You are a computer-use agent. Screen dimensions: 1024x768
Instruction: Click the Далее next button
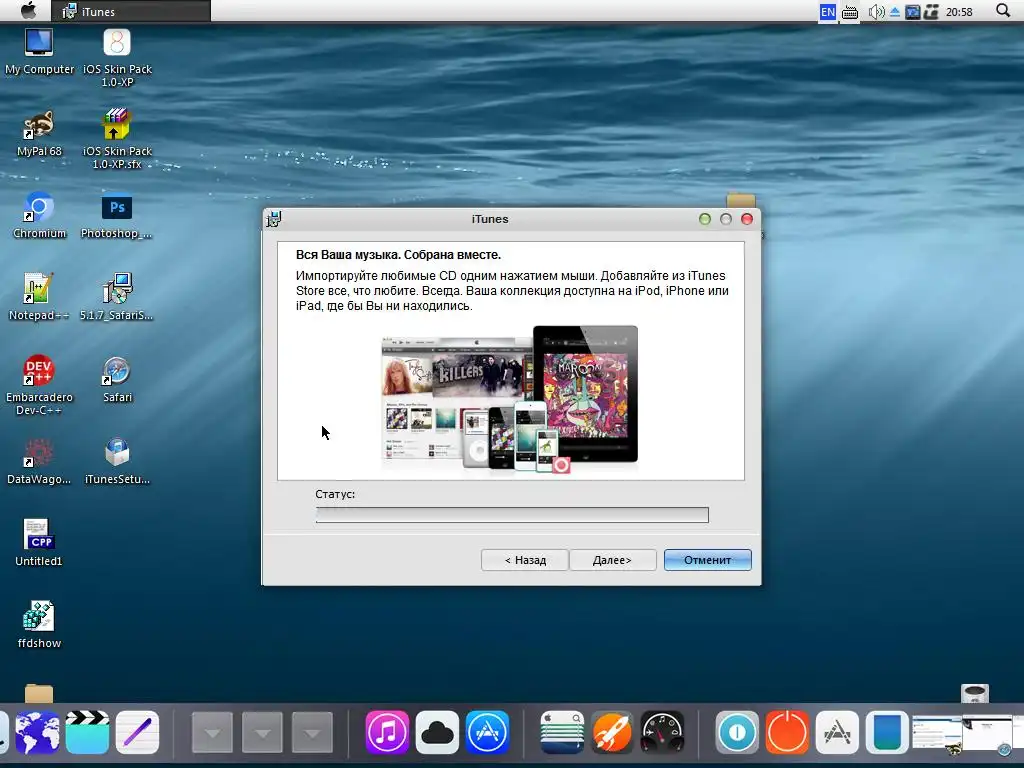(613, 560)
